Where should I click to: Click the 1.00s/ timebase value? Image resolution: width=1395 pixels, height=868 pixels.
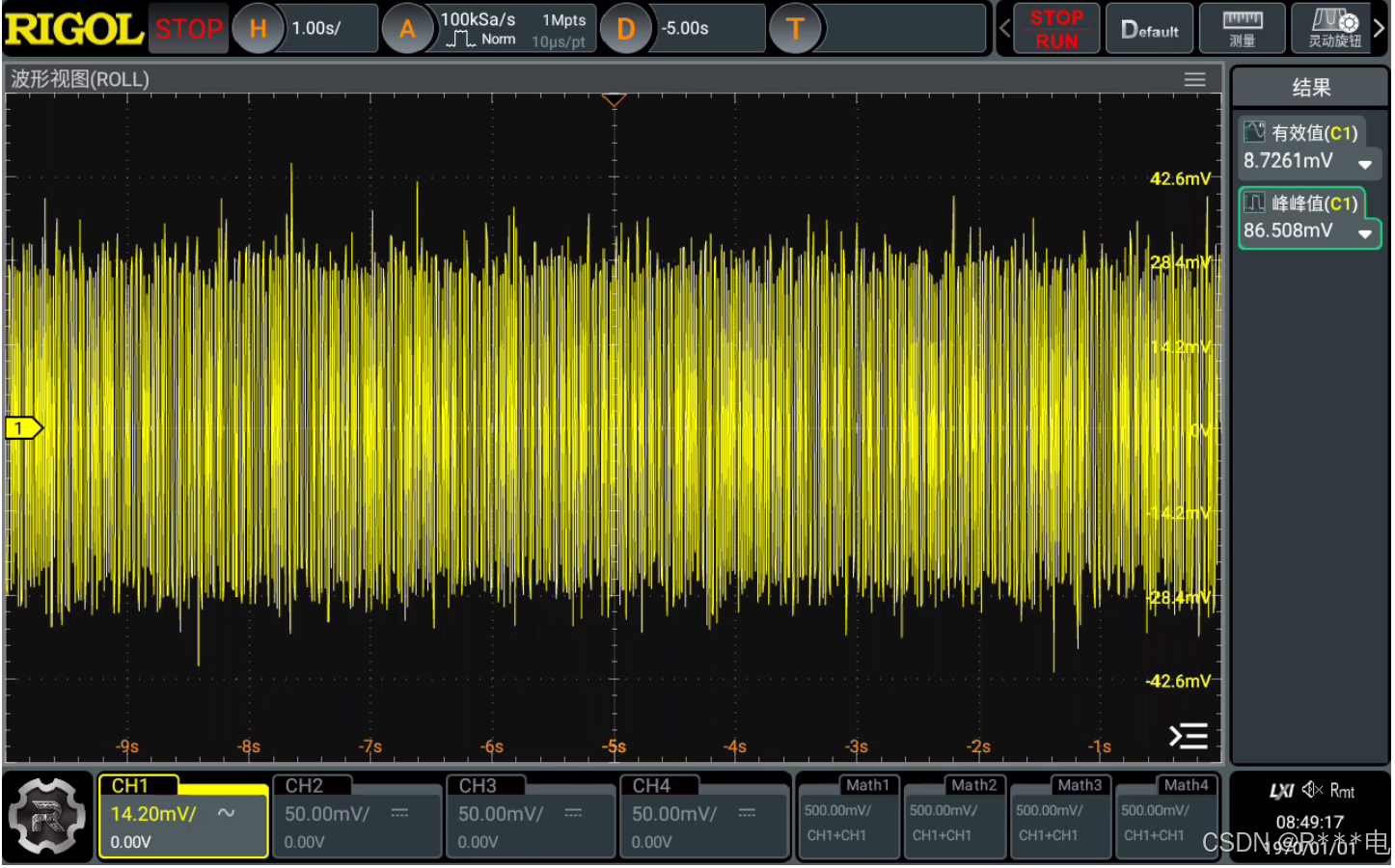coord(316,29)
